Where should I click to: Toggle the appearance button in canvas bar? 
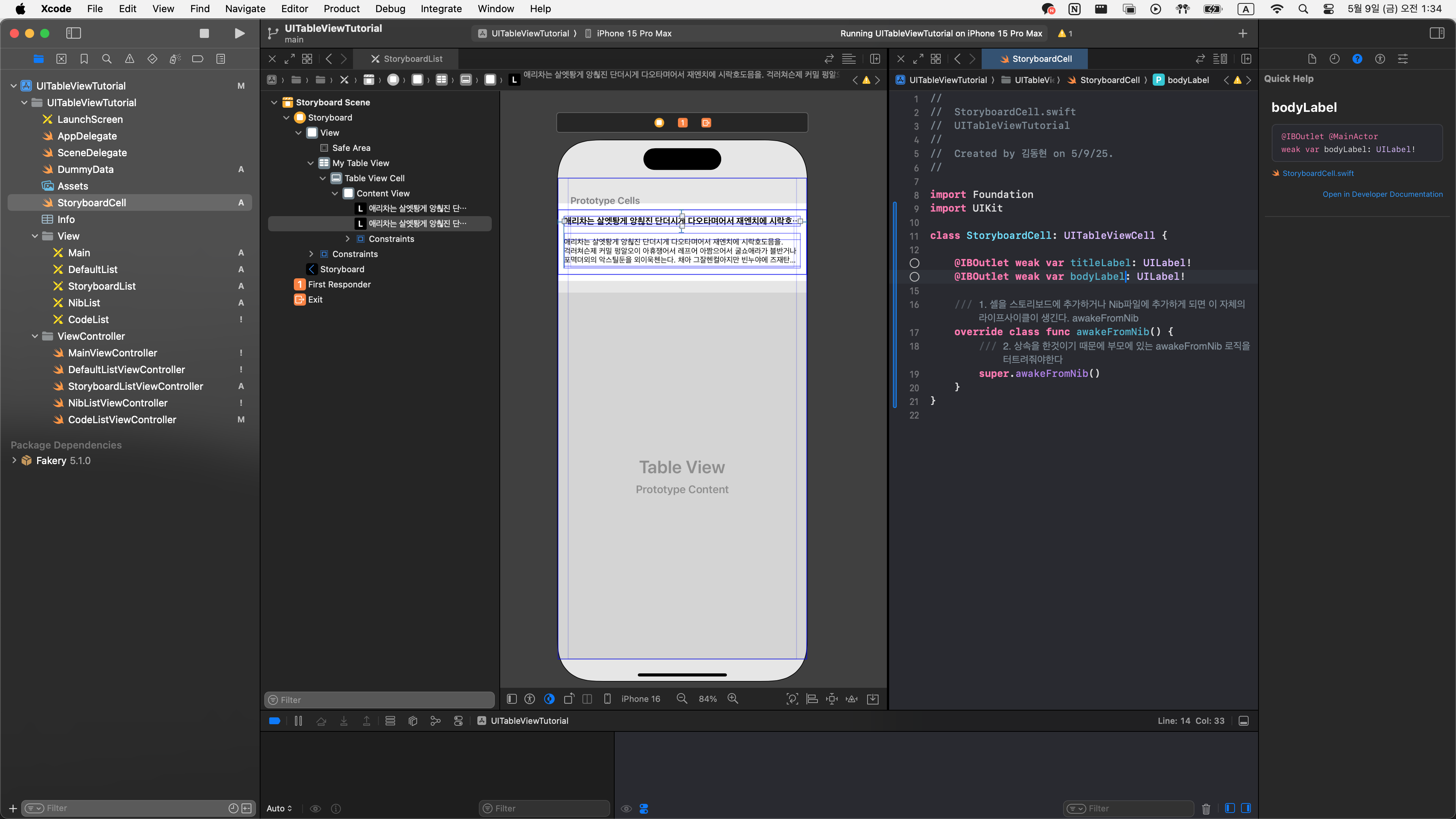point(549,698)
